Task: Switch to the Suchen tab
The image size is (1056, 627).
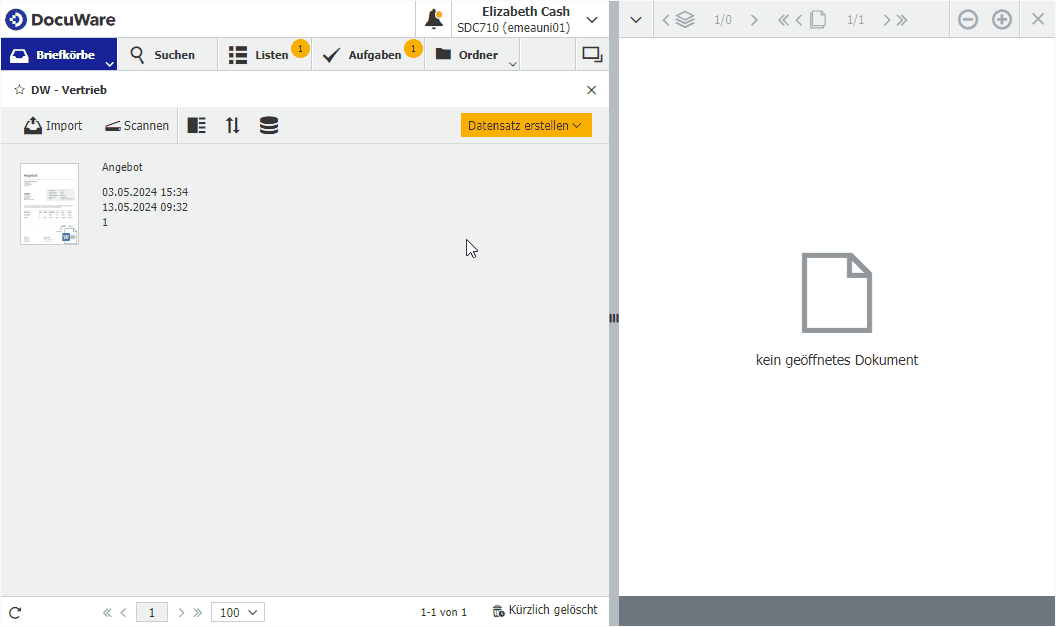Action: pyautogui.click(x=163, y=55)
